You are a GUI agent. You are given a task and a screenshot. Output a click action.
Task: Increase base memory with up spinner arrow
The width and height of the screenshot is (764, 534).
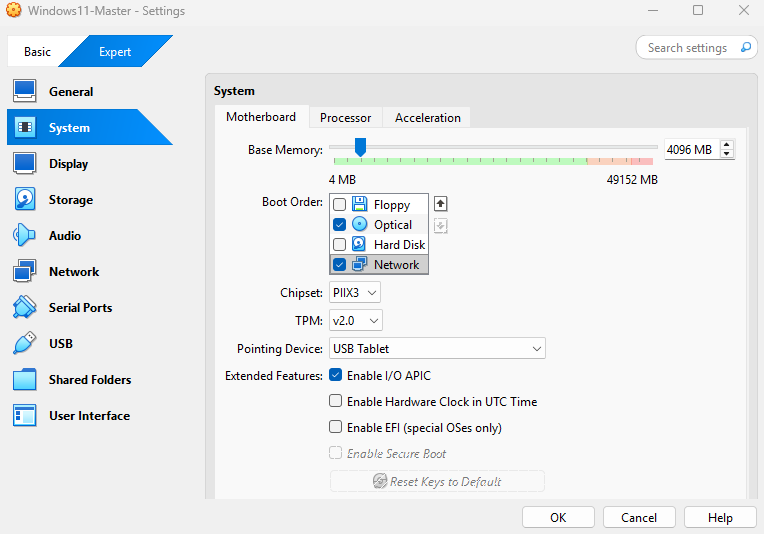coord(726,145)
